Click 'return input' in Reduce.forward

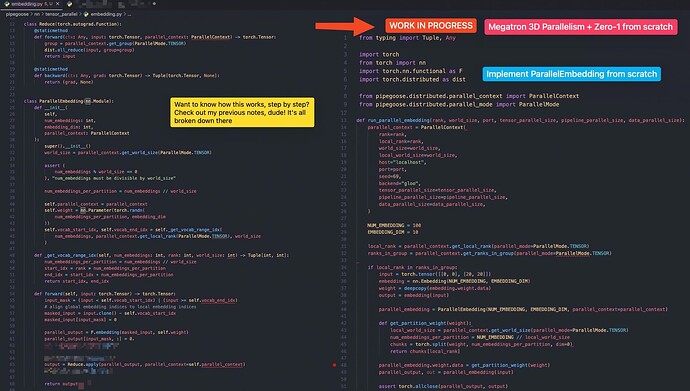59,56
